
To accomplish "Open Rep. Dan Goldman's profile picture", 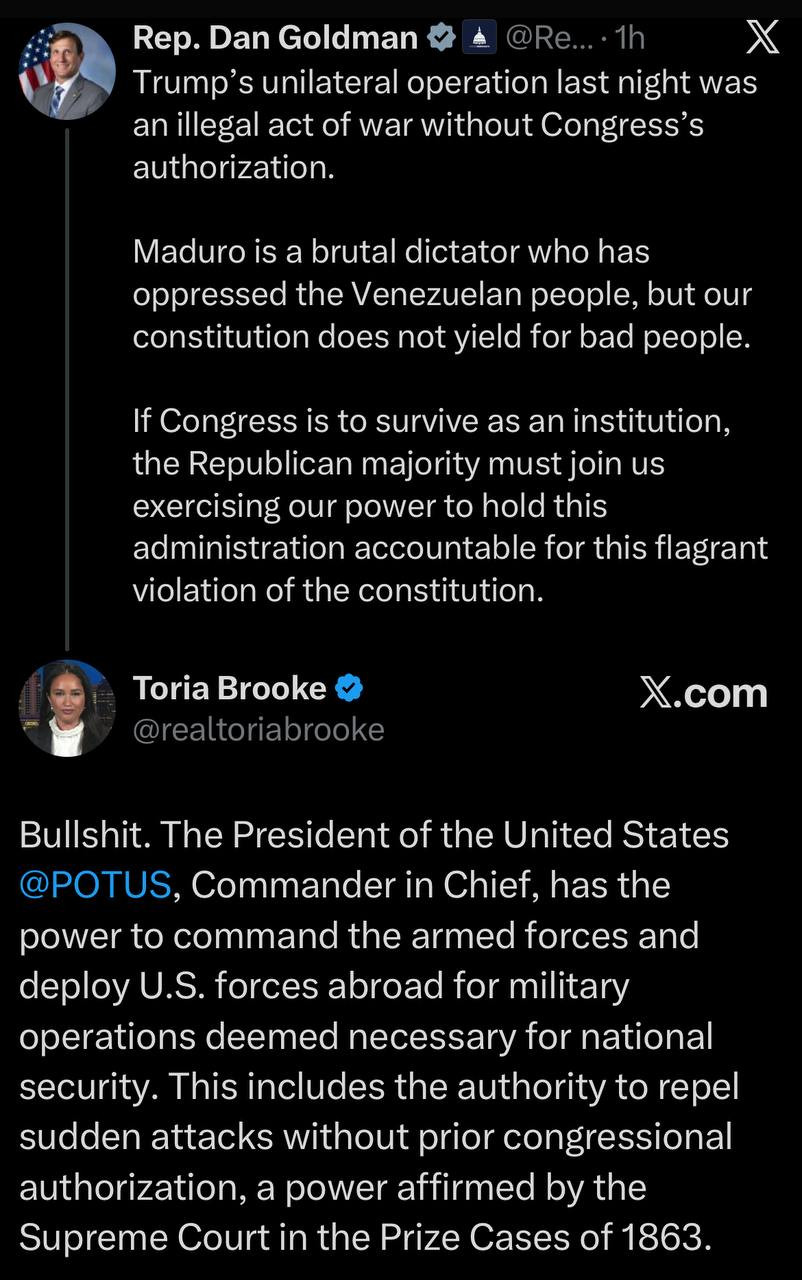I will 66,70.
